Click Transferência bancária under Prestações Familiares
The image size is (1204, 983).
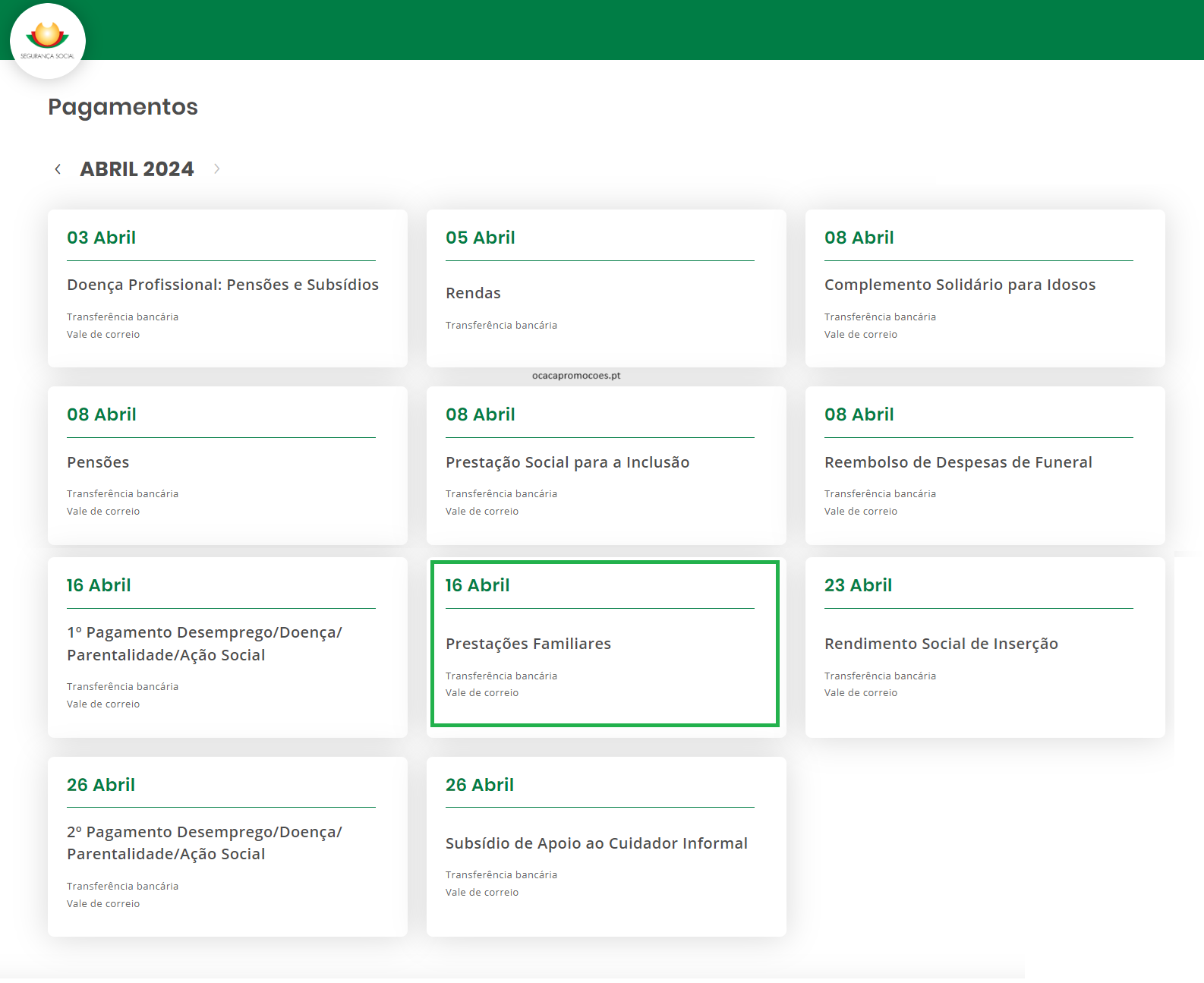tap(501, 676)
